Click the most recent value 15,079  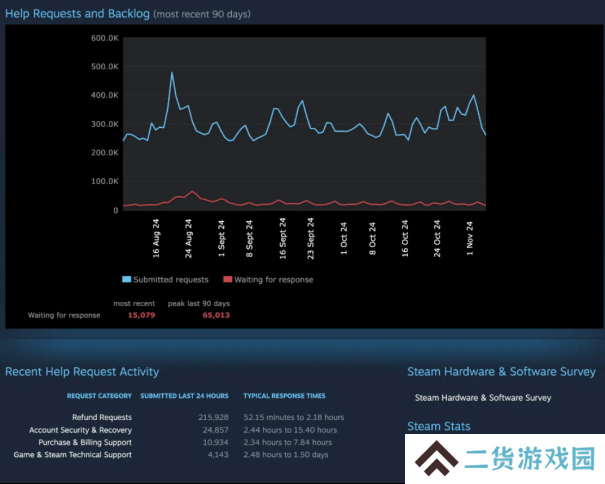pos(141,315)
